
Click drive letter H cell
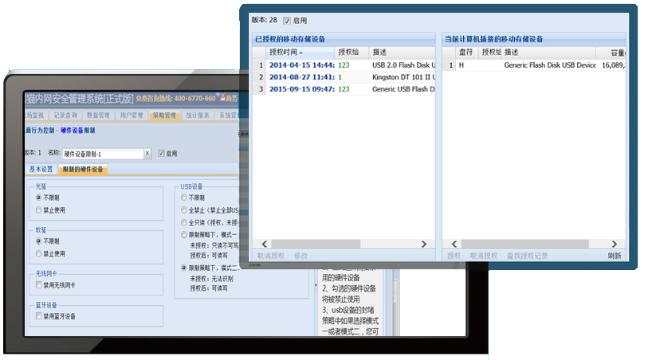(462, 65)
